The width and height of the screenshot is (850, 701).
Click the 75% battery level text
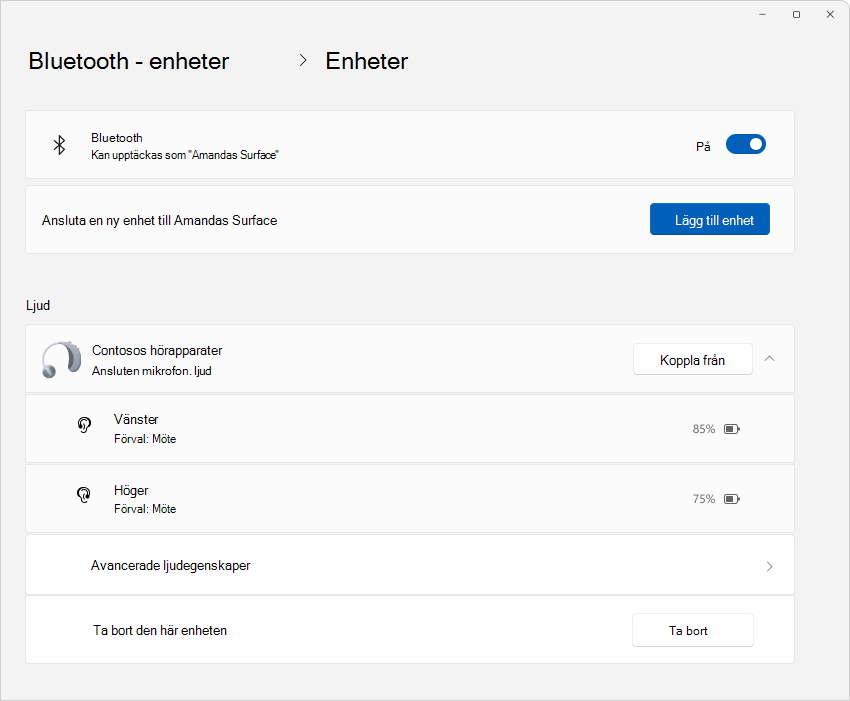point(704,499)
